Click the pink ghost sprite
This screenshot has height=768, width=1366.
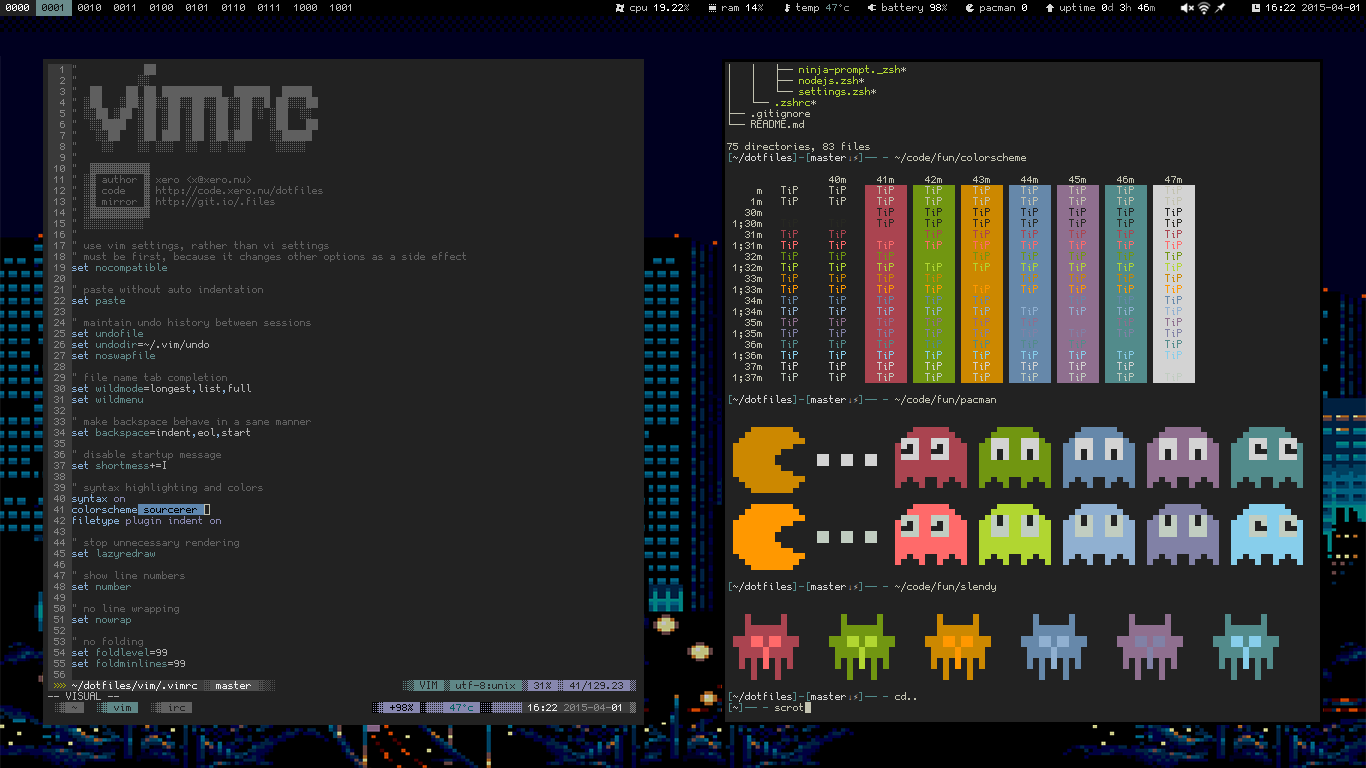(x=931, y=536)
